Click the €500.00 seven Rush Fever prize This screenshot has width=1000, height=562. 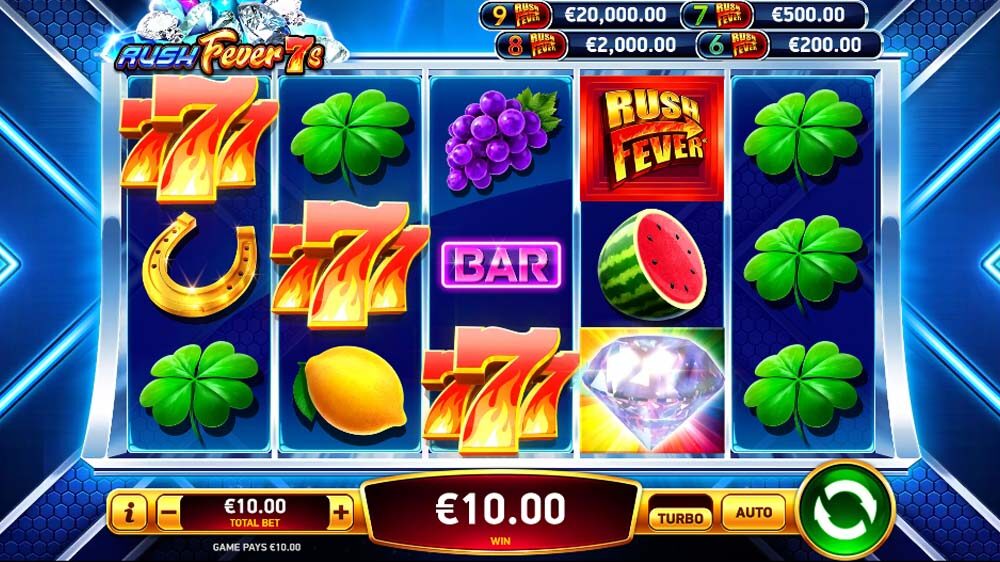click(x=775, y=15)
